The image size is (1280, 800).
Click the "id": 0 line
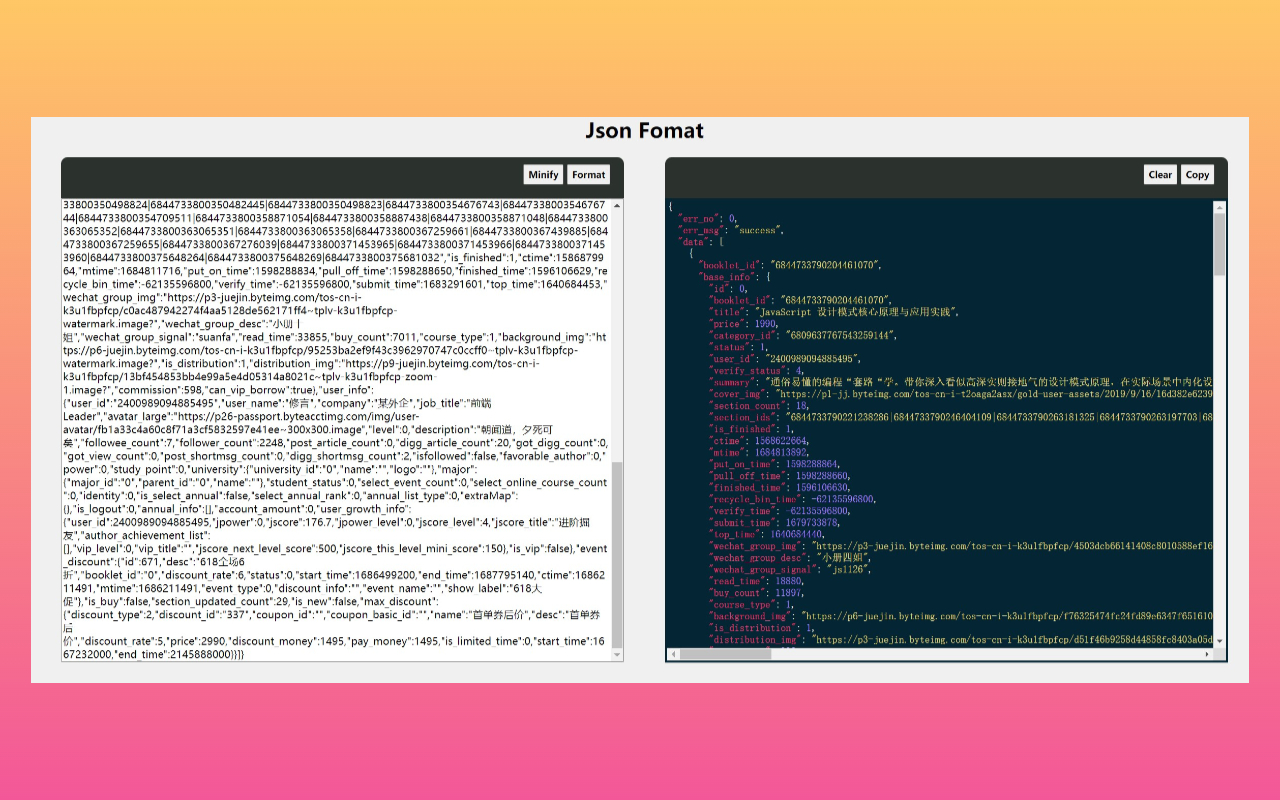[x=728, y=288]
